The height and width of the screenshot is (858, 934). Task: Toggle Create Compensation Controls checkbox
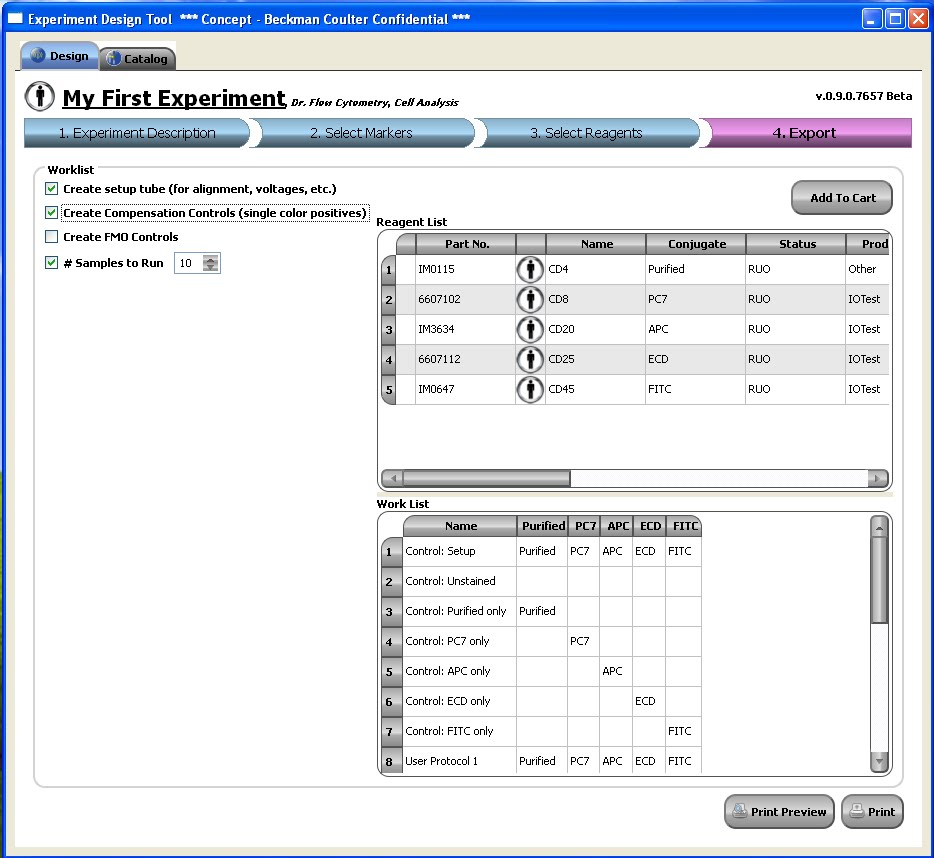(x=52, y=213)
